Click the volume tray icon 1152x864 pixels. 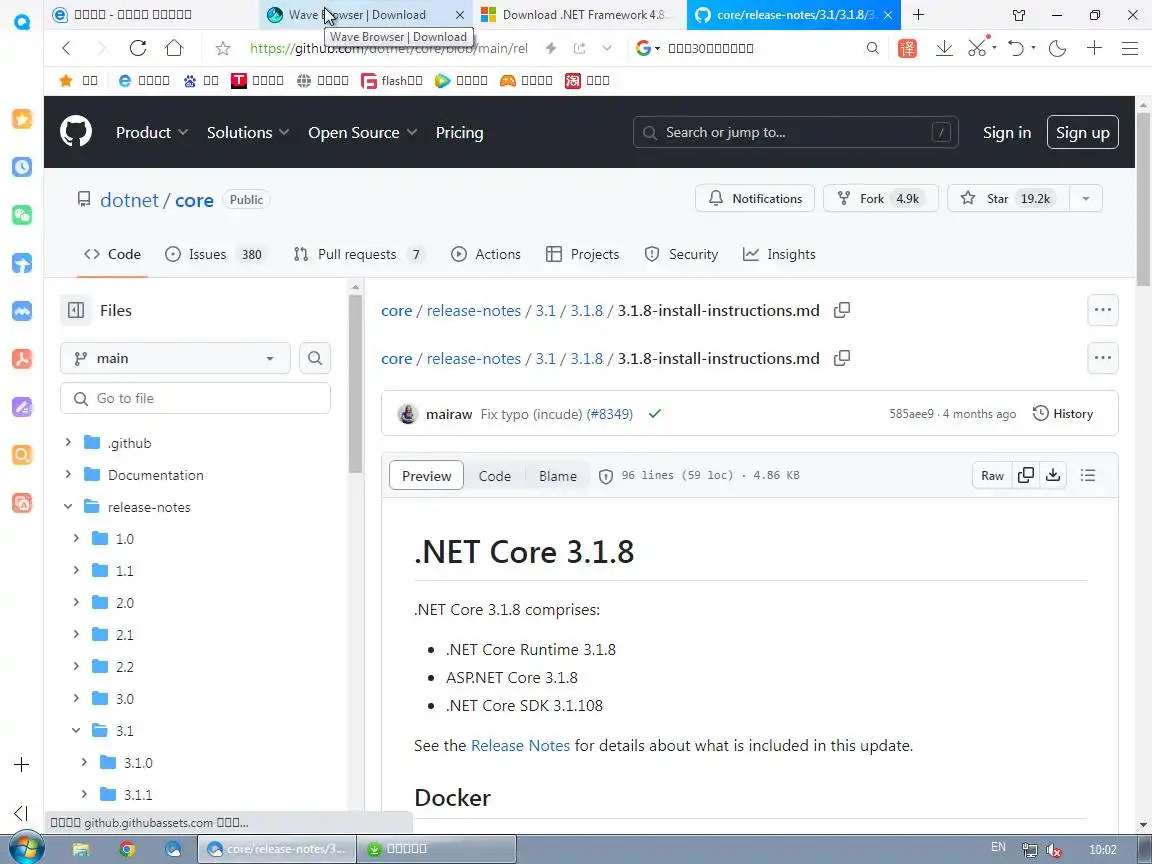pos(1055,850)
